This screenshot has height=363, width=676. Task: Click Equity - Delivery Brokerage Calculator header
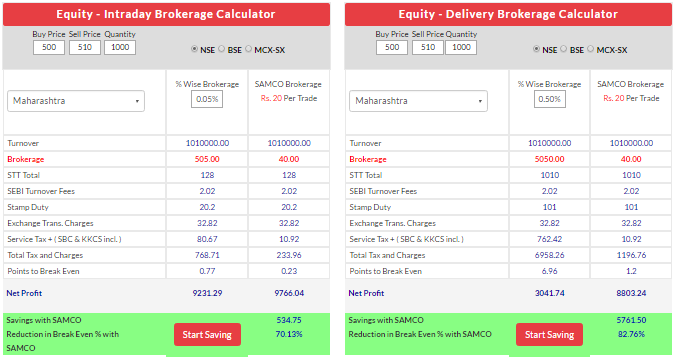point(508,14)
